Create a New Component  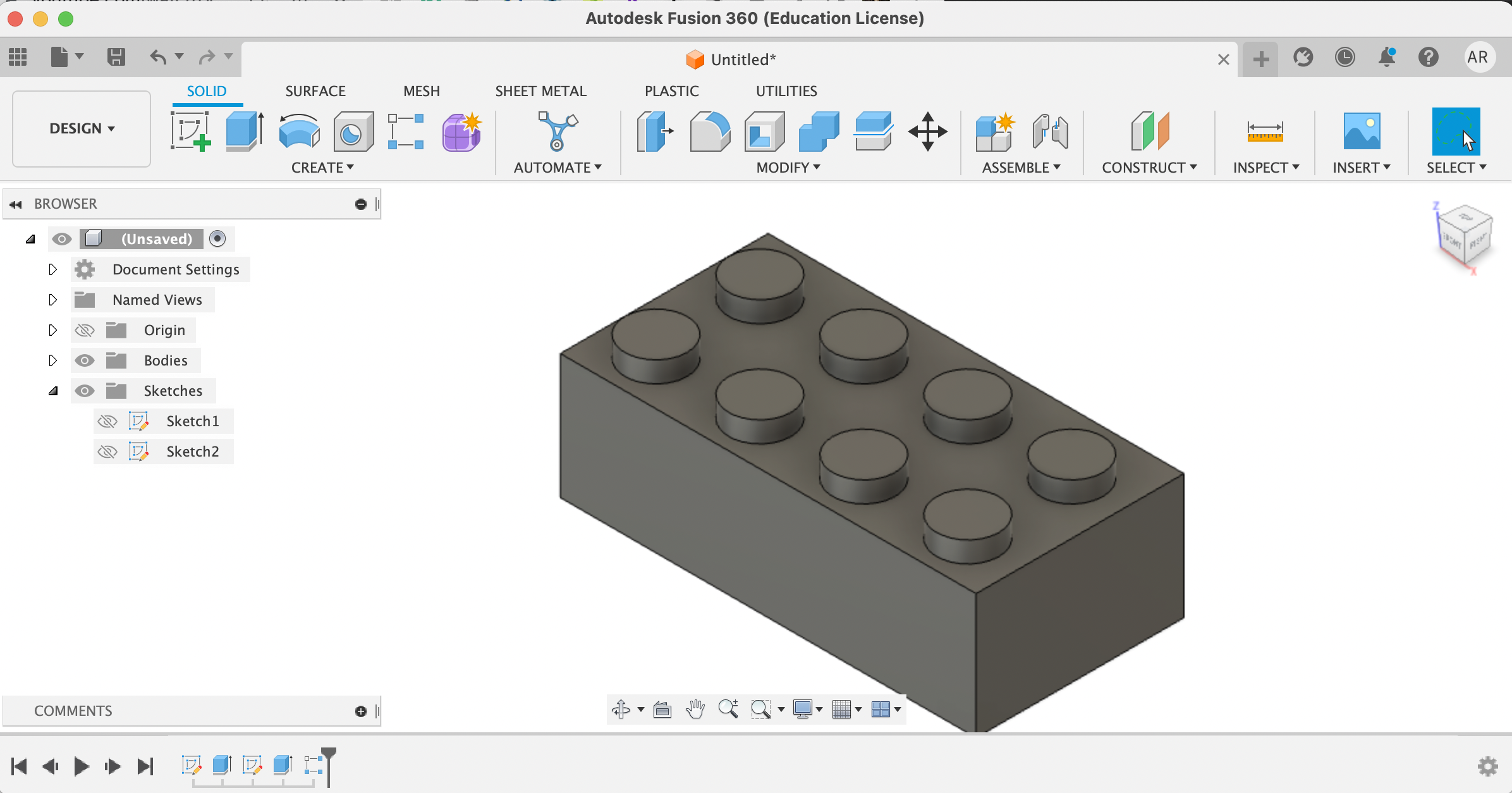click(995, 131)
